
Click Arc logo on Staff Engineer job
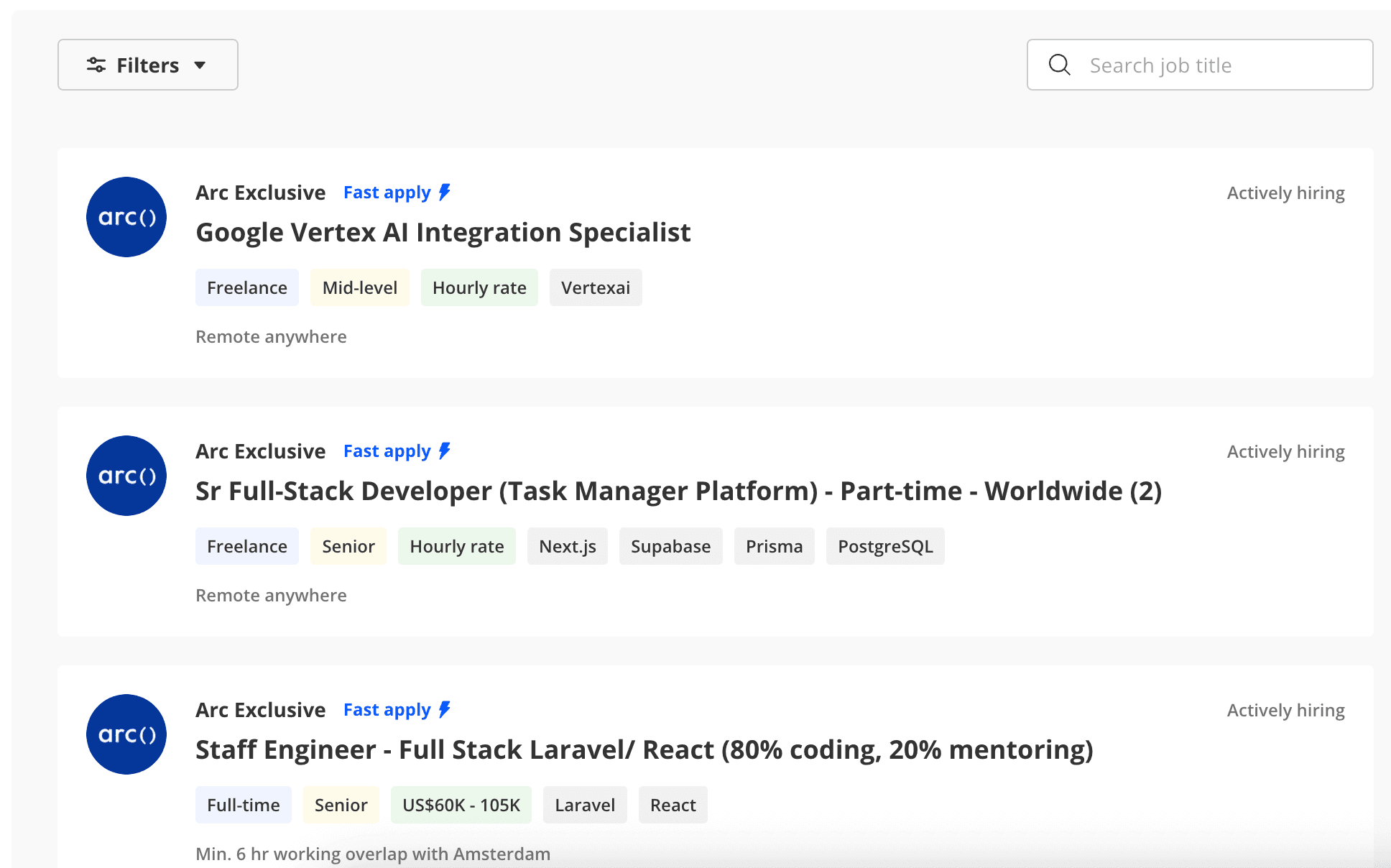coord(126,734)
